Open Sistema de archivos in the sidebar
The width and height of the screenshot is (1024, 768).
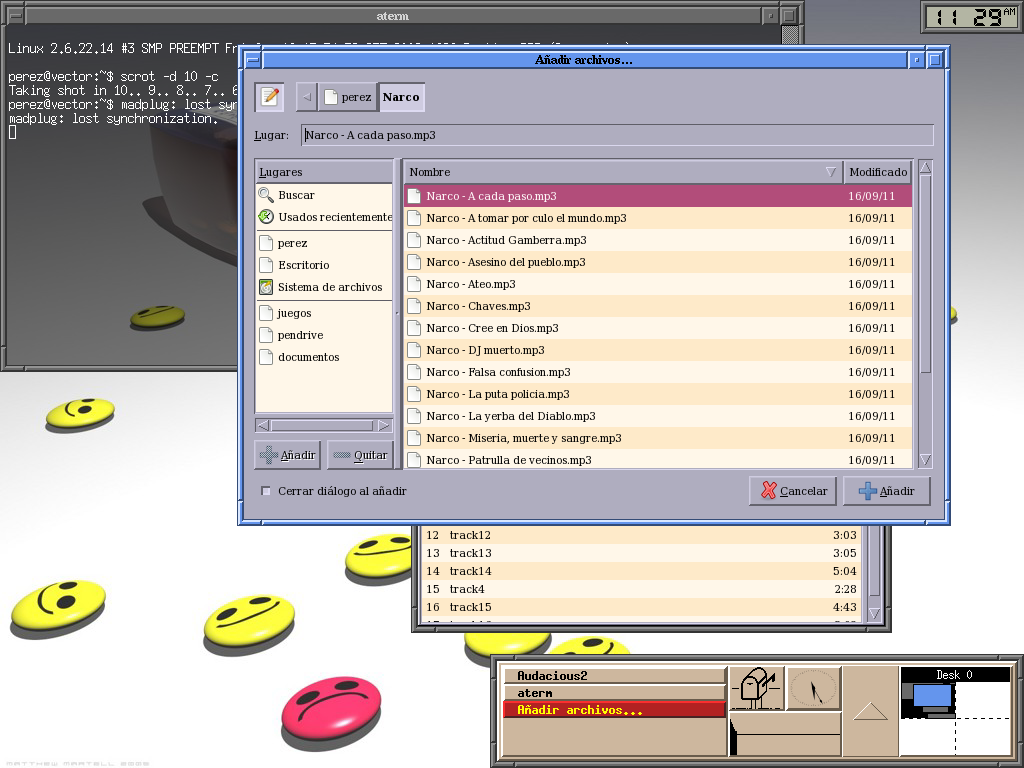click(x=324, y=287)
